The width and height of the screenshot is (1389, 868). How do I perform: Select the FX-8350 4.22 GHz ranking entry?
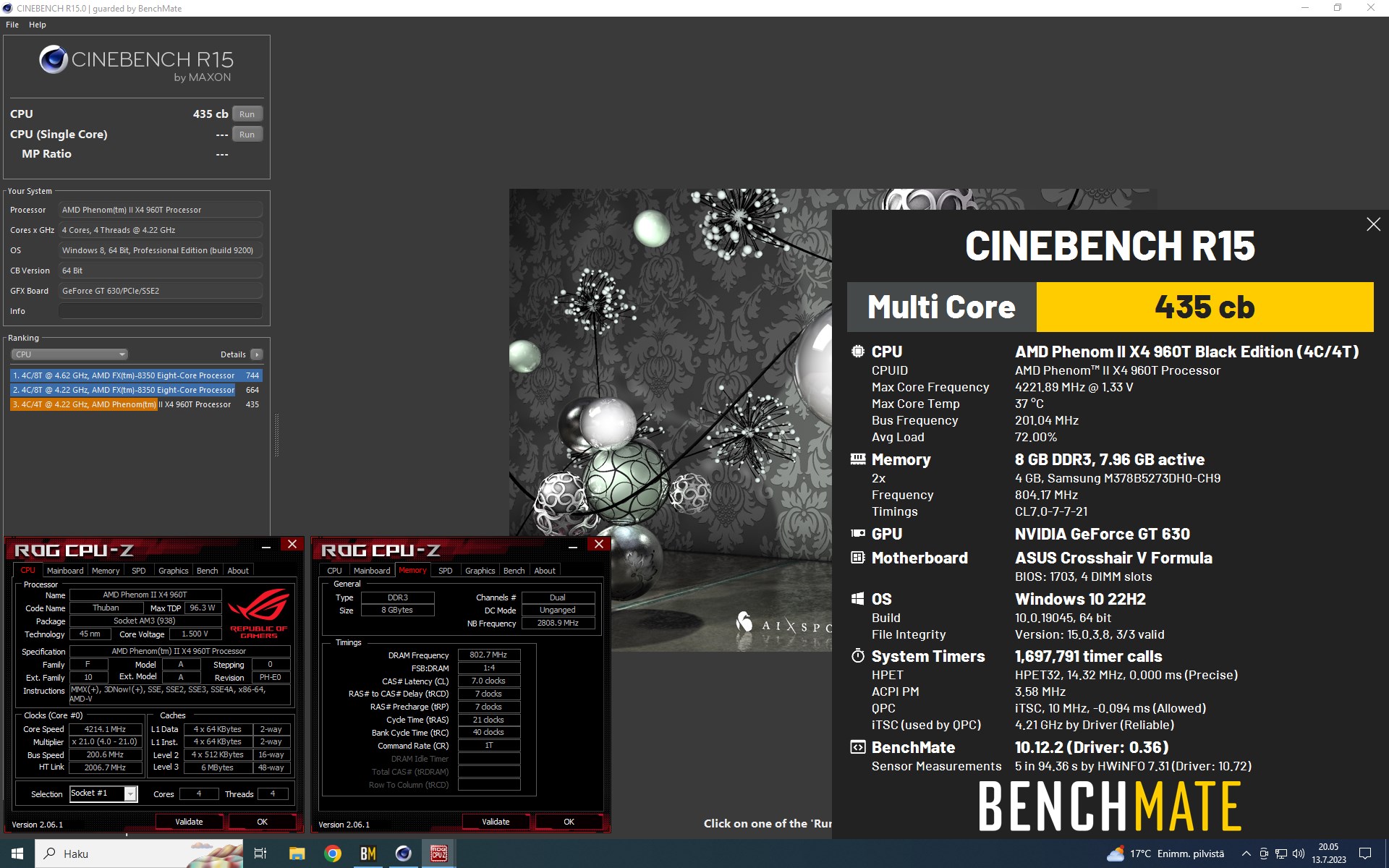[x=136, y=390]
